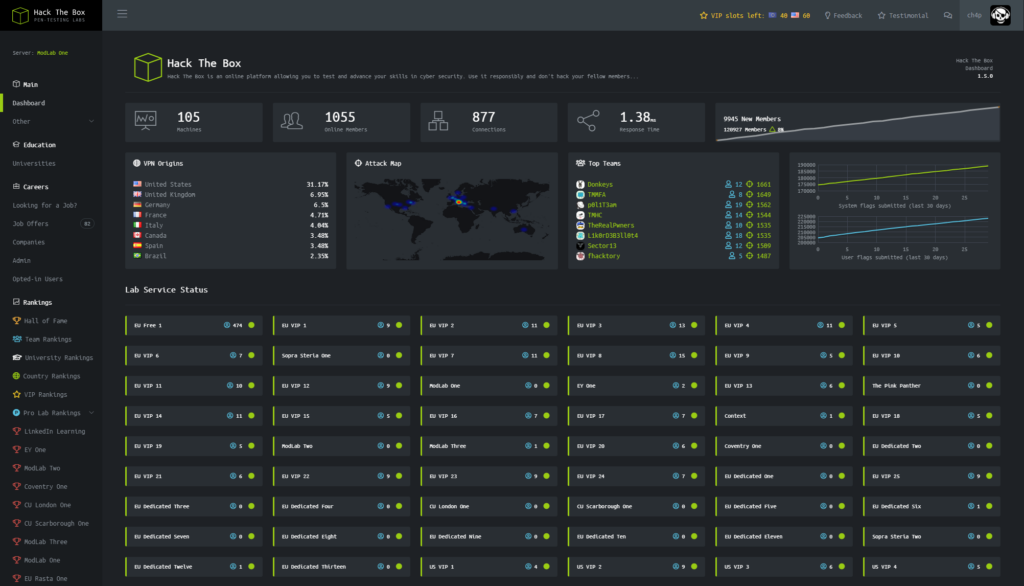Open the EU Dedicated Six lab card
The width and height of the screenshot is (1024, 586).
932,506
